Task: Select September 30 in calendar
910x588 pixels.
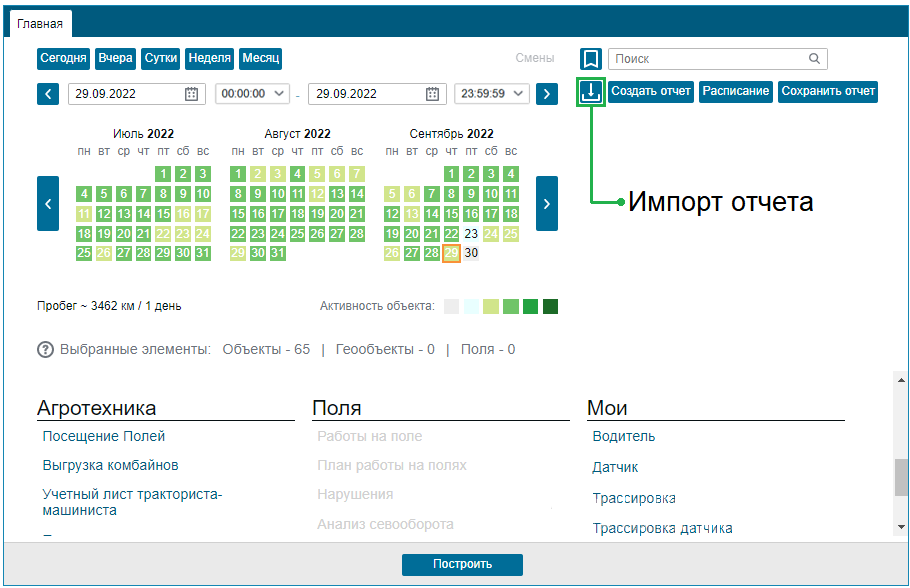Action: point(471,253)
